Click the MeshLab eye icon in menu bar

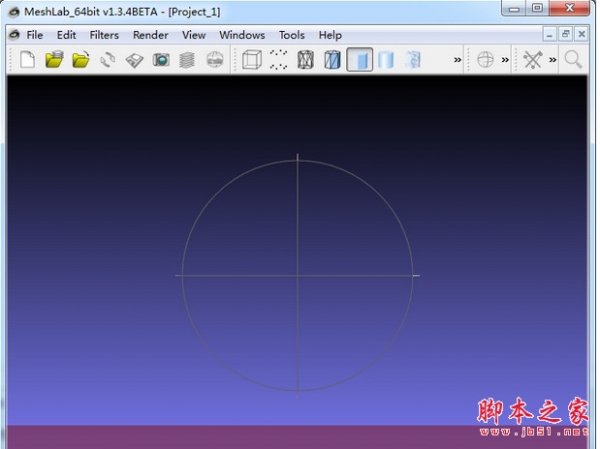[x=14, y=35]
